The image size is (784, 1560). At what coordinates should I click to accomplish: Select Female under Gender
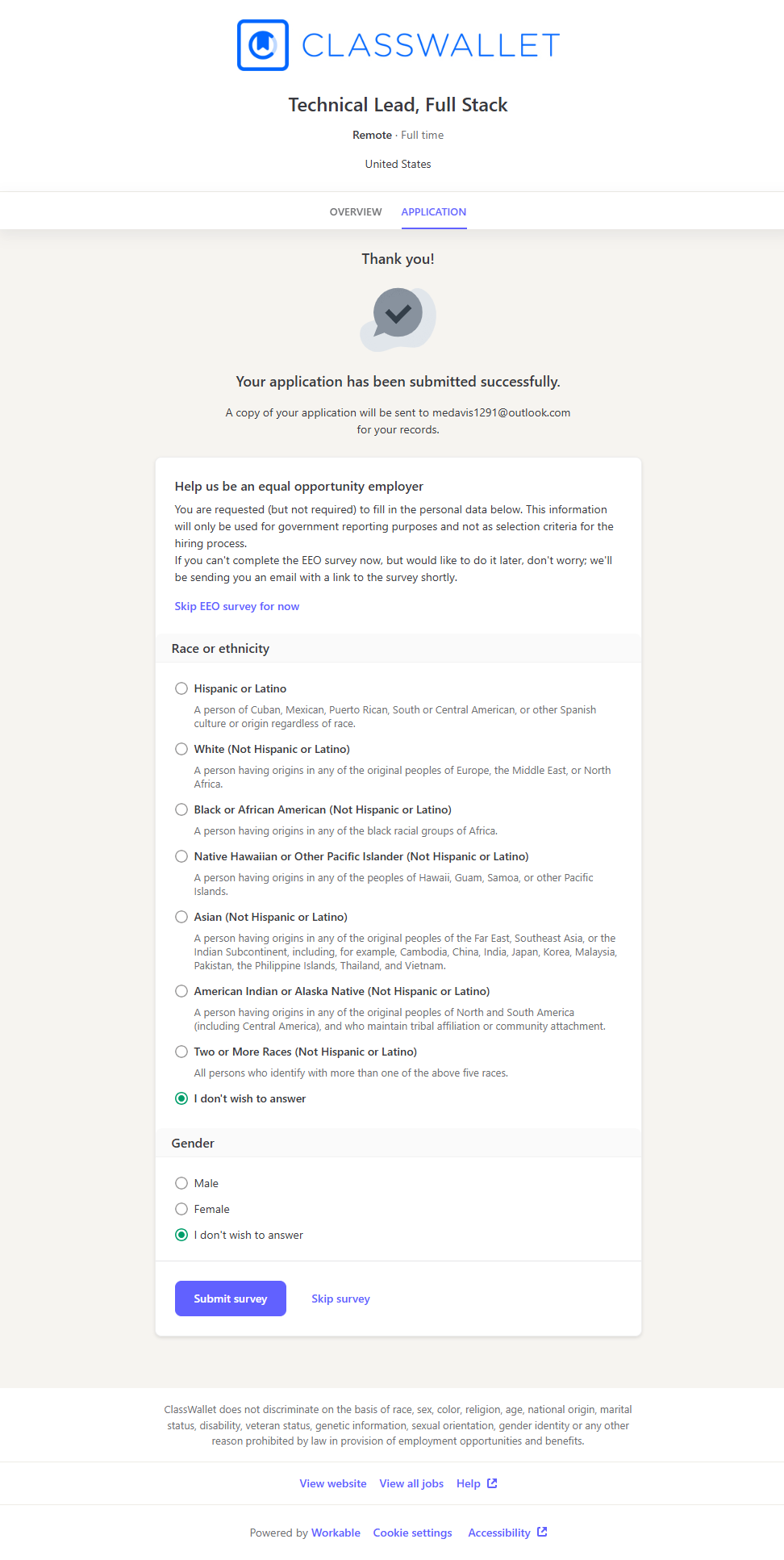pos(181,1209)
